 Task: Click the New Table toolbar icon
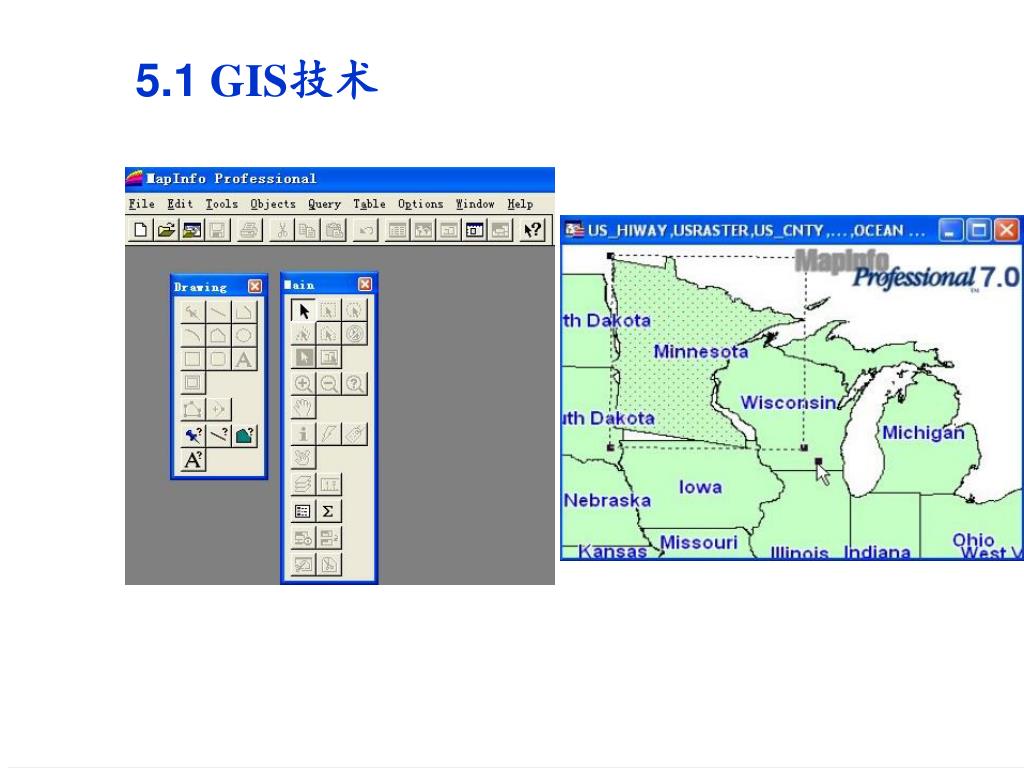coord(140,230)
